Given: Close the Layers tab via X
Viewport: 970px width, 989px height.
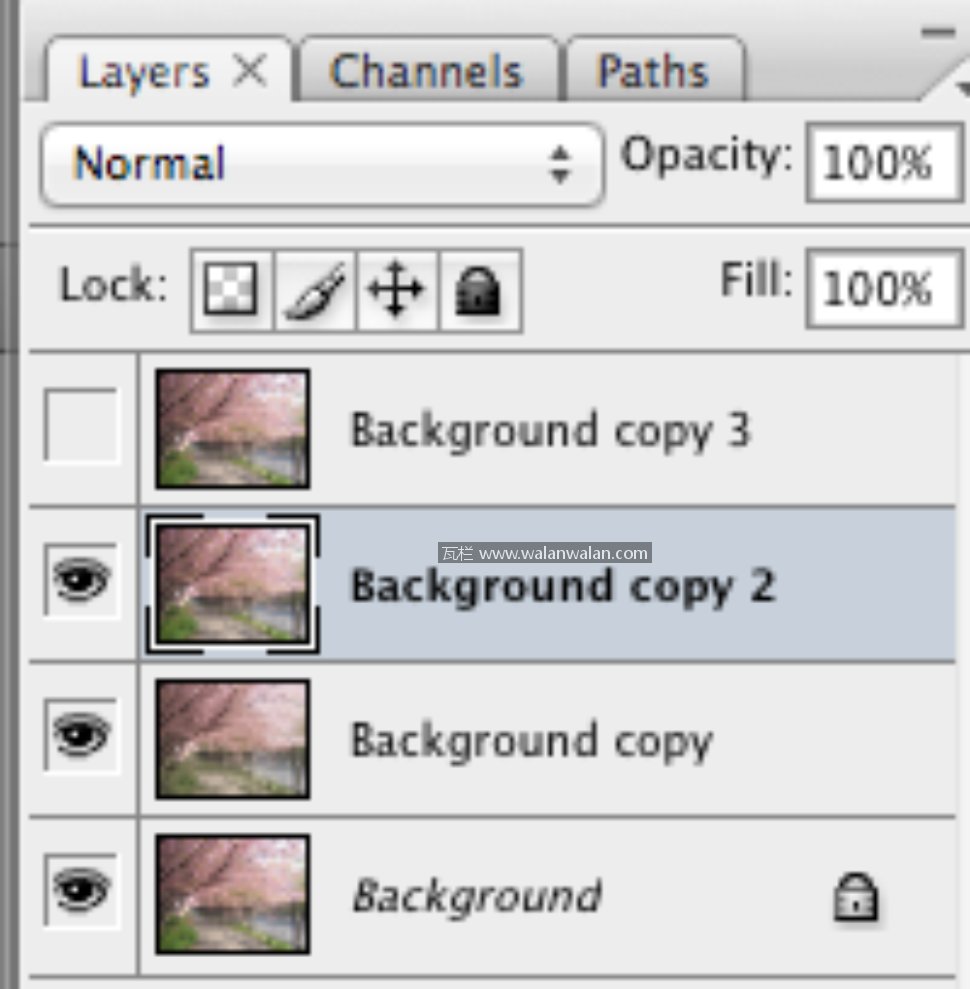Looking at the screenshot, I should [249, 71].
